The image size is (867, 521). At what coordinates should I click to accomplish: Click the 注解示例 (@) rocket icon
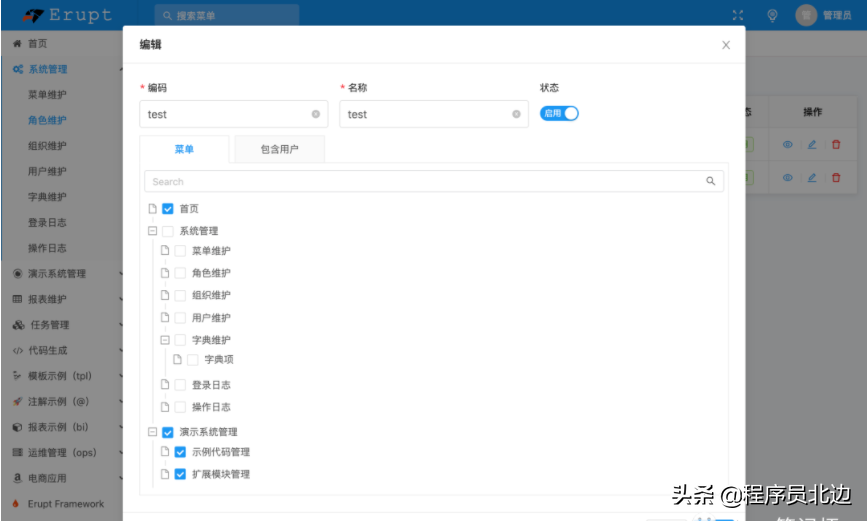[18, 402]
